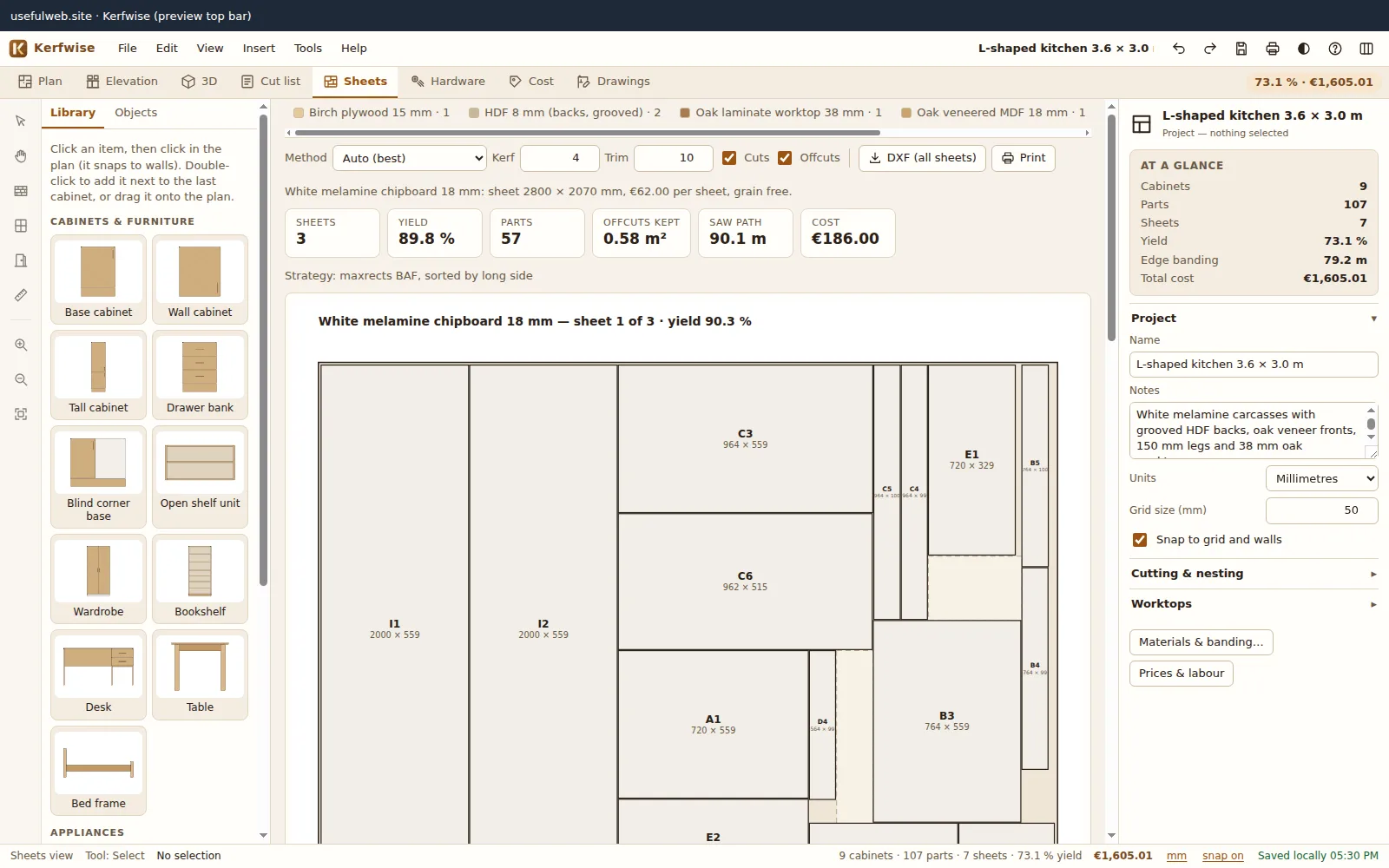Switch to the Plan tab

point(40,82)
